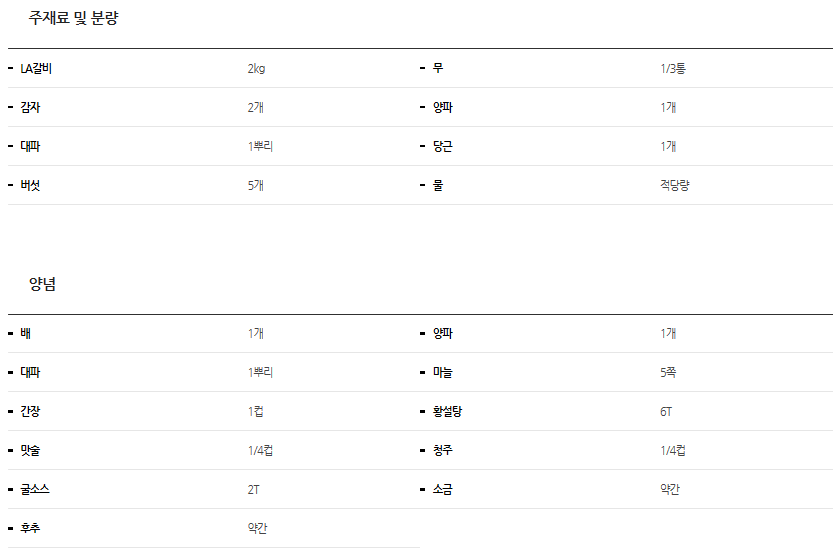Click the 간장 seasoning label
This screenshot has width=840, height=555.
point(30,411)
